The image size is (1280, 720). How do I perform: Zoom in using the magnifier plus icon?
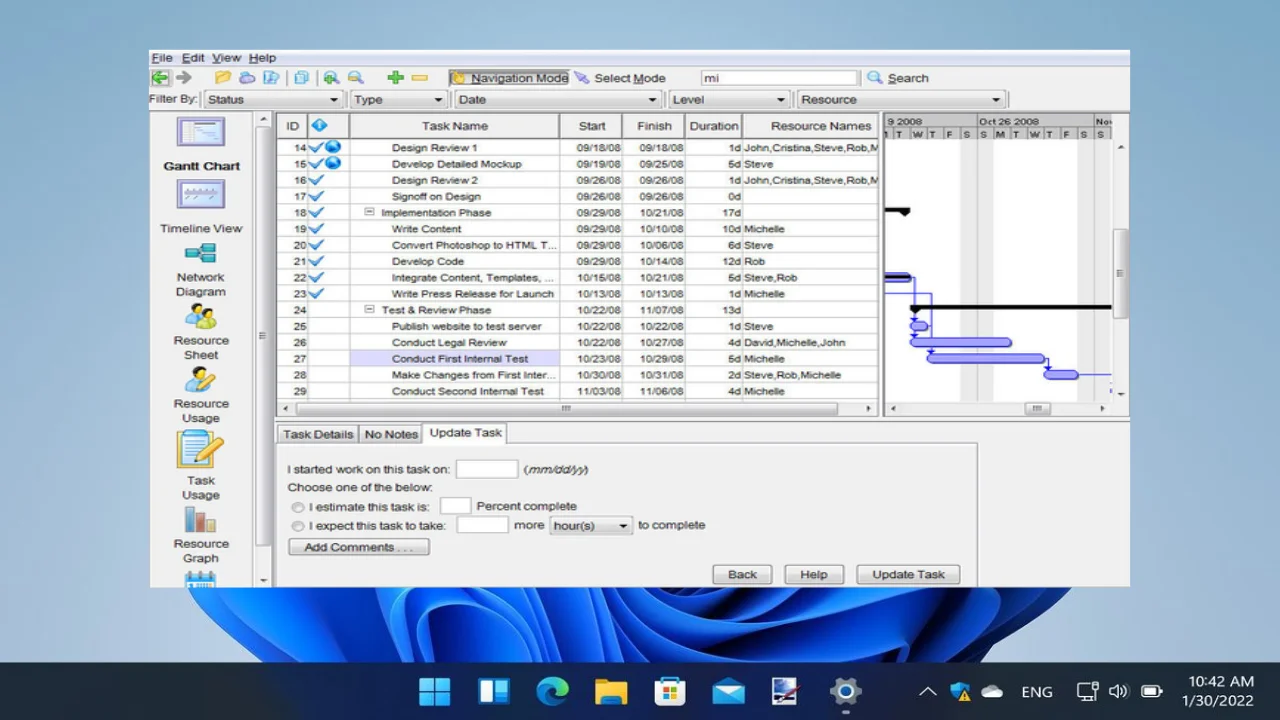tap(331, 78)
